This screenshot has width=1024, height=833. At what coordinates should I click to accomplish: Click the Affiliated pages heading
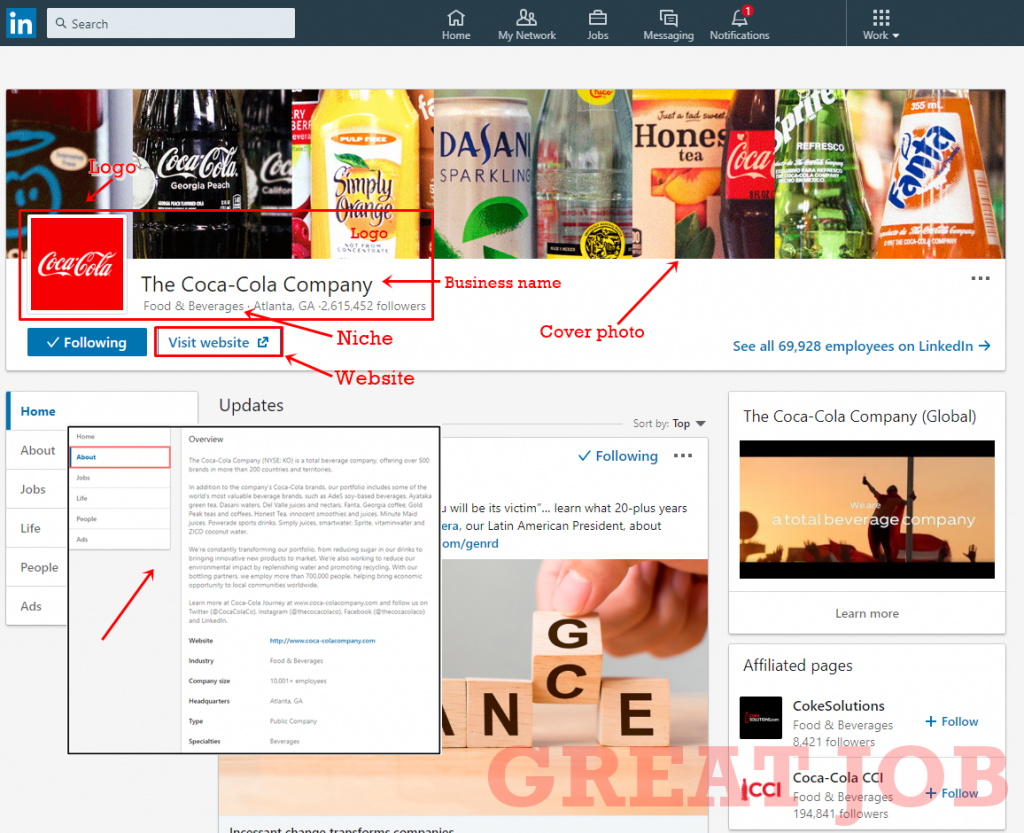[x=797, y=665]
